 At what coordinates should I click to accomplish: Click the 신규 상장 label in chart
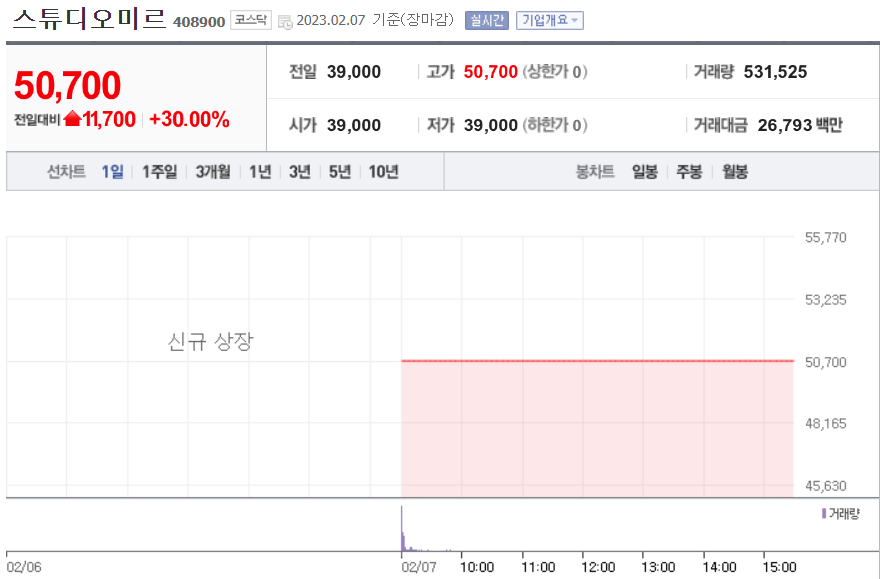tap(210, 341)
